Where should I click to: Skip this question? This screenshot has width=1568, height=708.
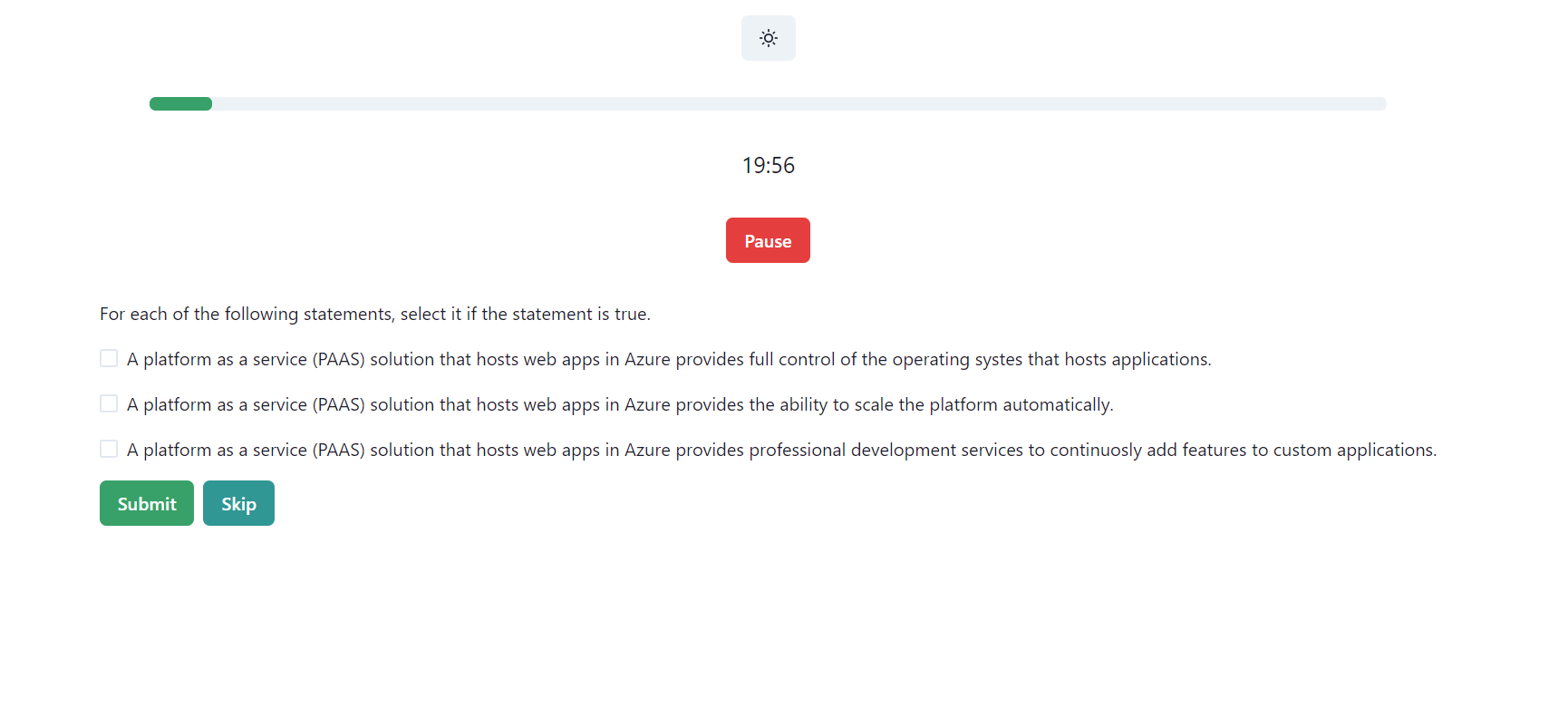click(x=238, y=503)
